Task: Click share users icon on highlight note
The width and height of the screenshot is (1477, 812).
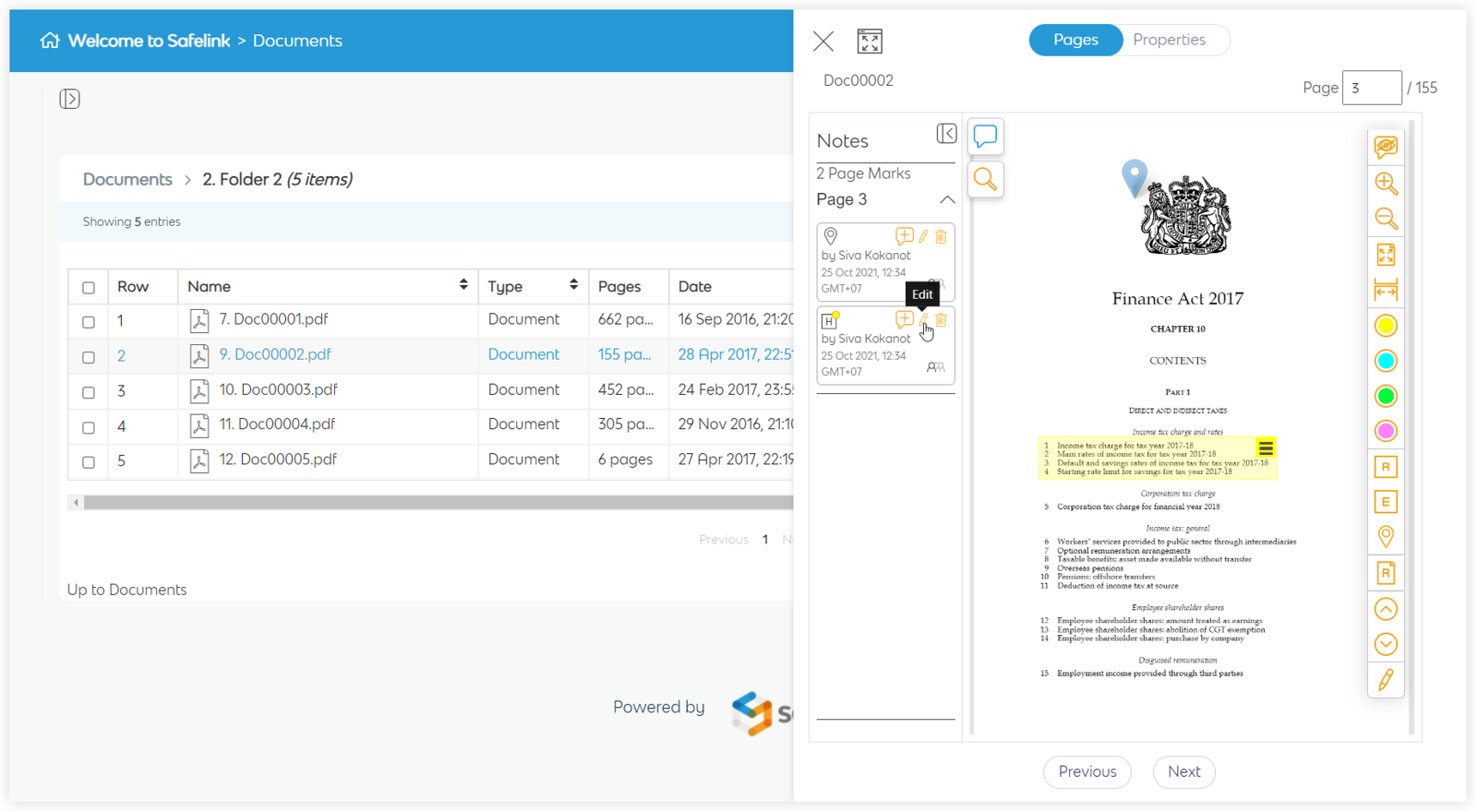Action: 936,367
